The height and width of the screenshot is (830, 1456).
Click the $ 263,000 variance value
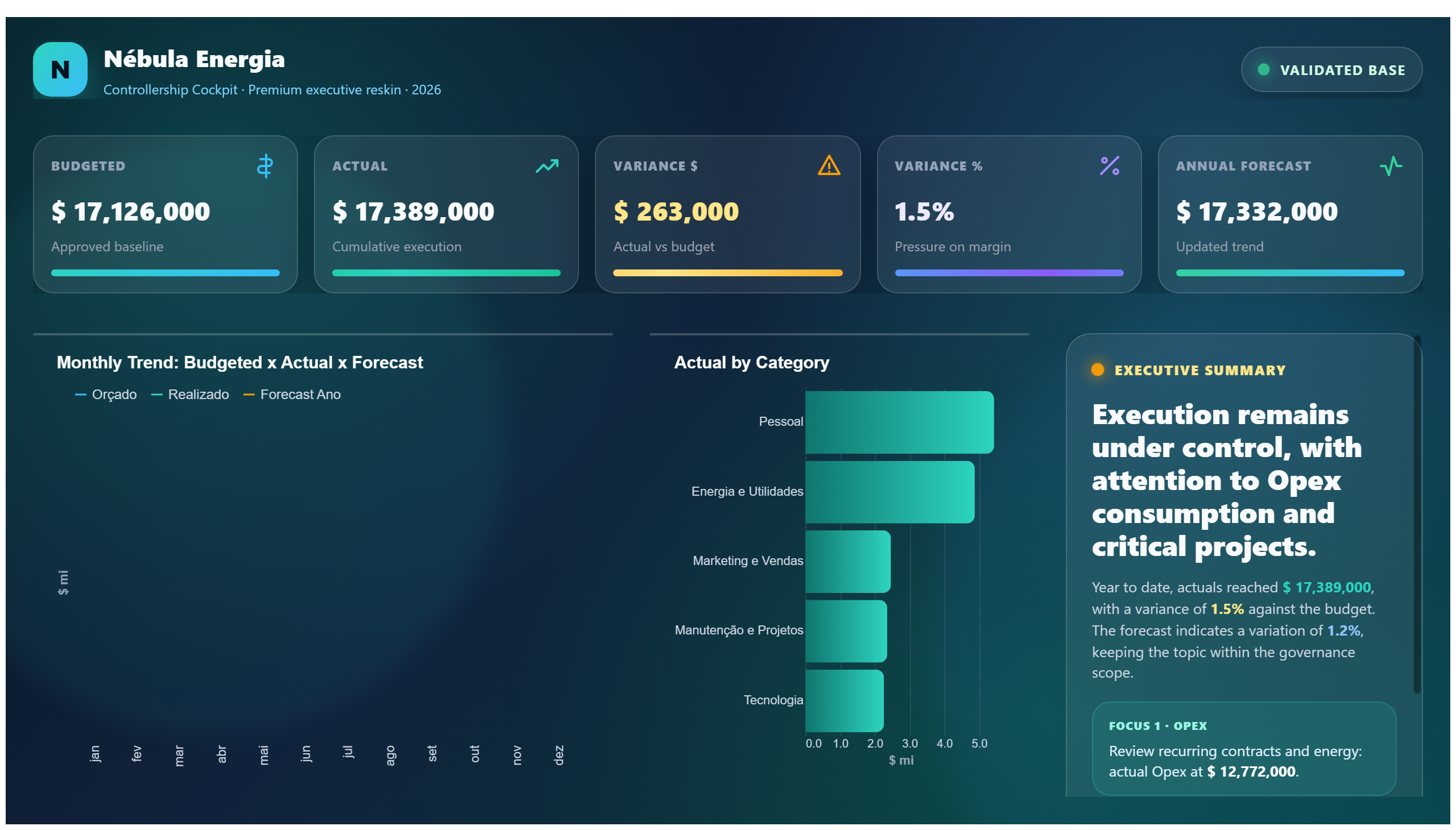point(676,211)
